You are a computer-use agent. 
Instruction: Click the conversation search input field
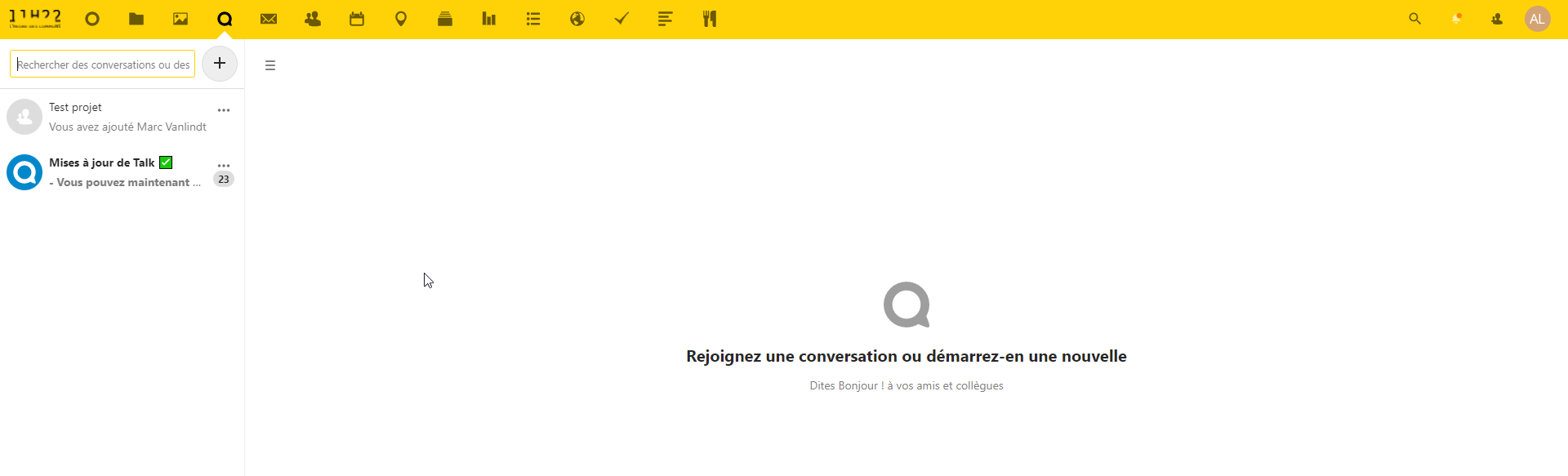click(x=103, y=65)
